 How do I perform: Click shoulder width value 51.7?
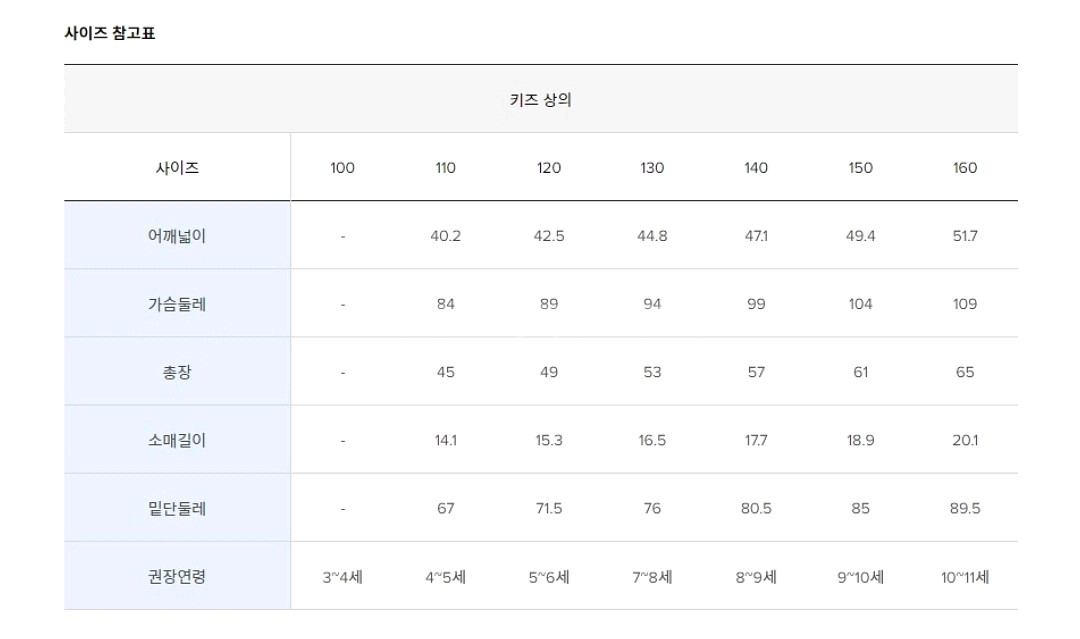964,236
